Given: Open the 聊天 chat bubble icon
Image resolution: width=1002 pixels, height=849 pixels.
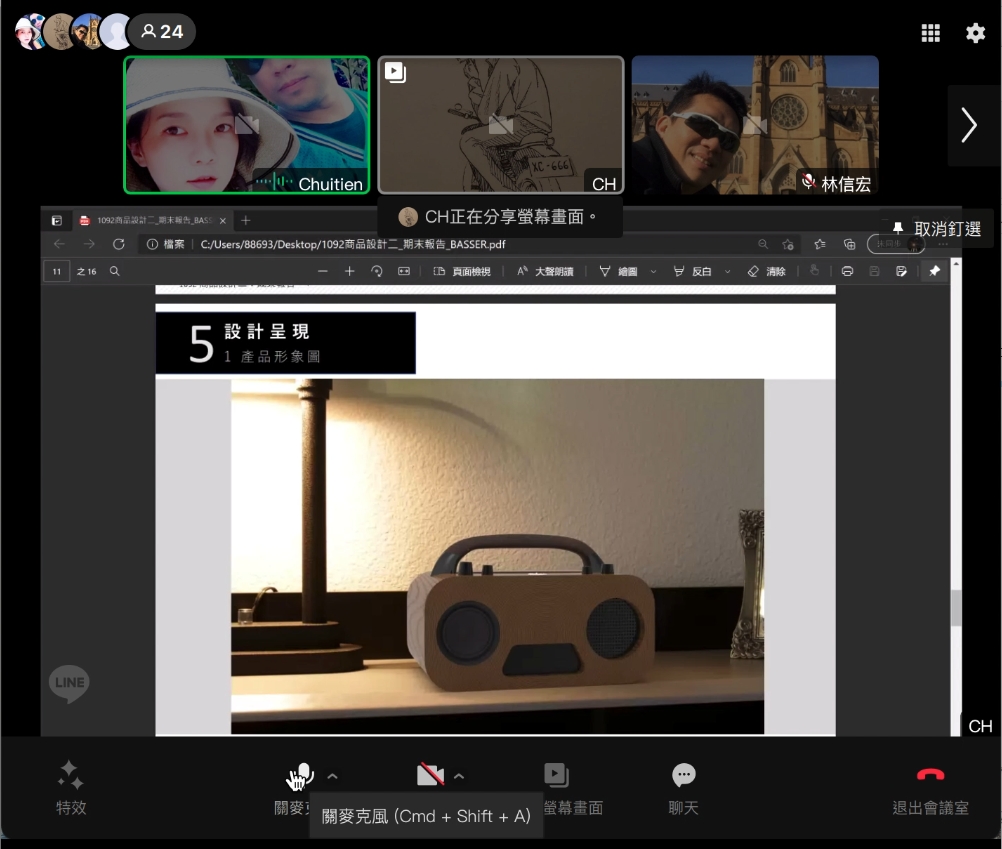Looking at the screenshot, I should point(683,775).
